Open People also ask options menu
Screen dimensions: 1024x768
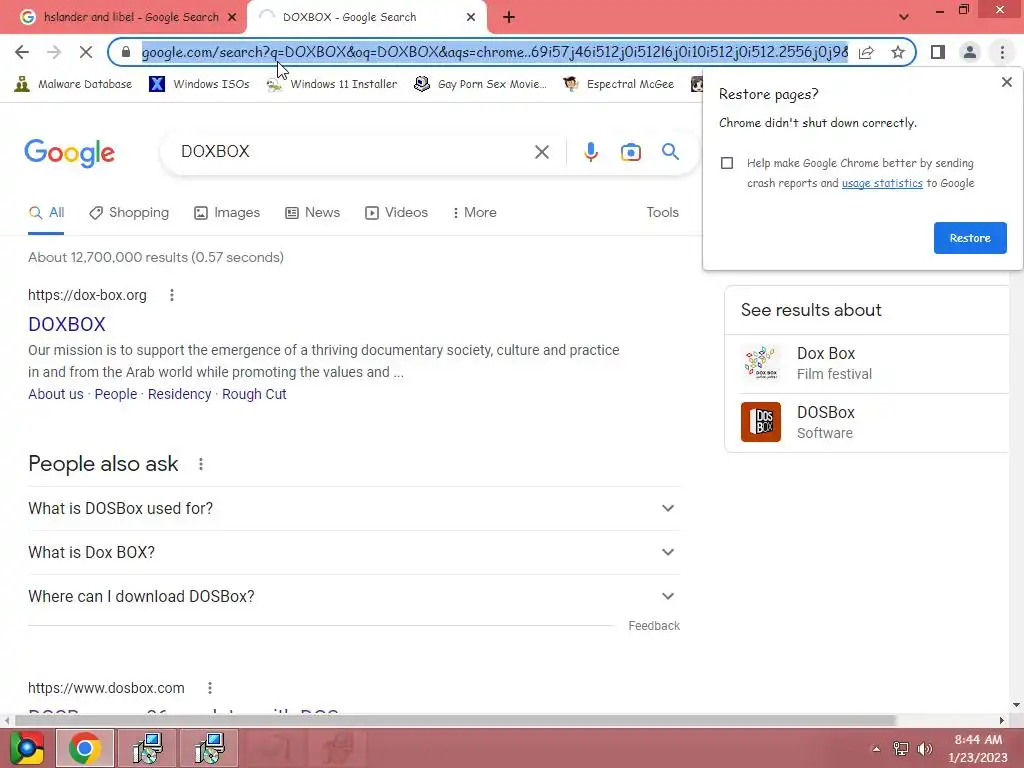pos(200,464)
